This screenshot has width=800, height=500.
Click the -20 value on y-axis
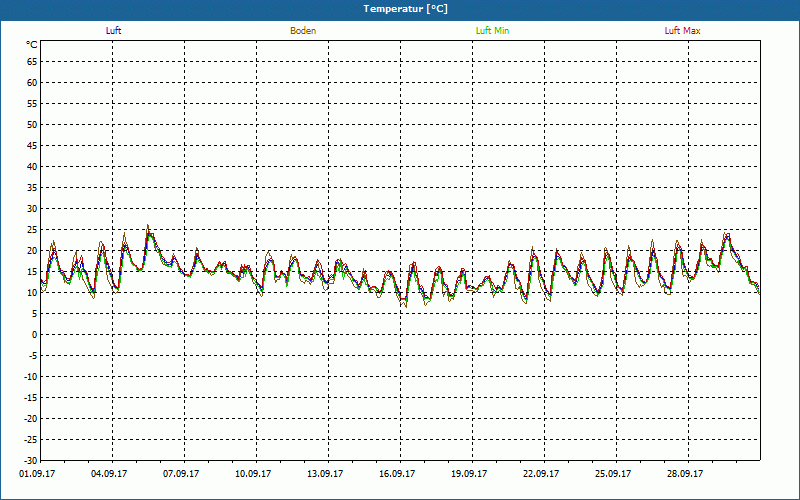pyautogui.click(x=31, y=419)
